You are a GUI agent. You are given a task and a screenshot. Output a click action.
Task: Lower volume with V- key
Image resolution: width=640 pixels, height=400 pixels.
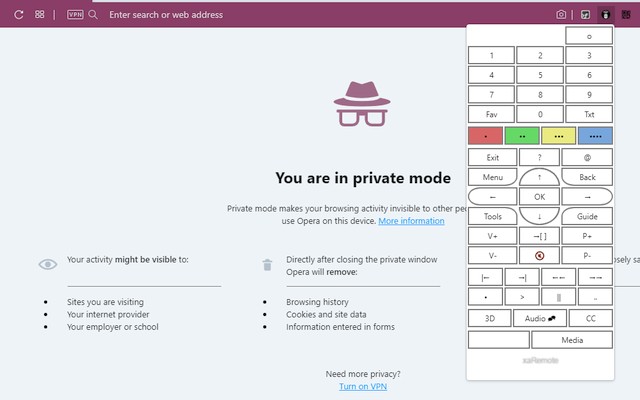coord(492,255)
